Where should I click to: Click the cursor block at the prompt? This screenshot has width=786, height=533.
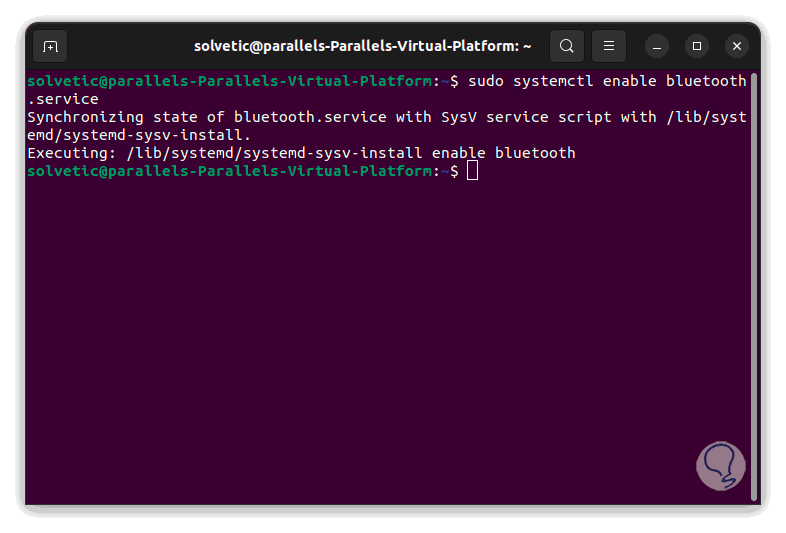[473, 171]
